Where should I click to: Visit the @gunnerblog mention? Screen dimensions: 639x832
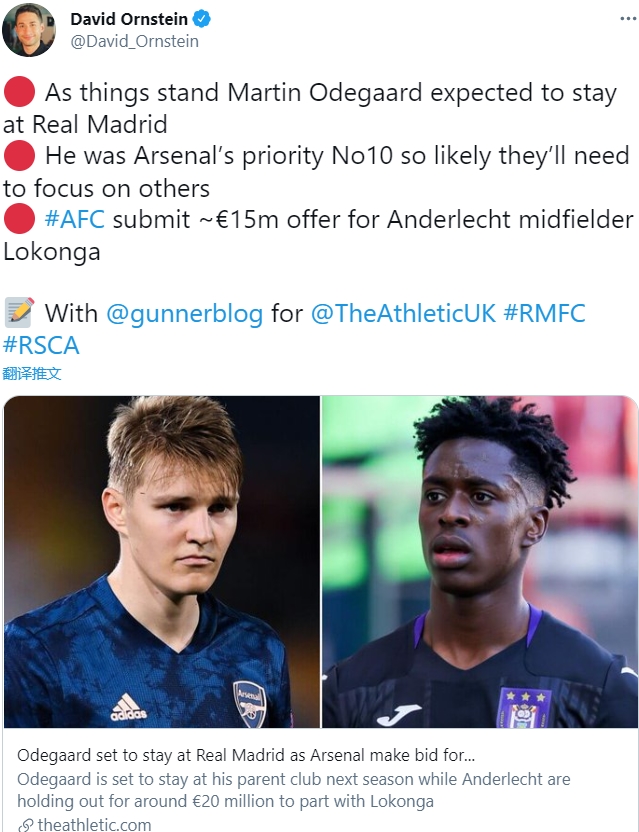point(185,314)
